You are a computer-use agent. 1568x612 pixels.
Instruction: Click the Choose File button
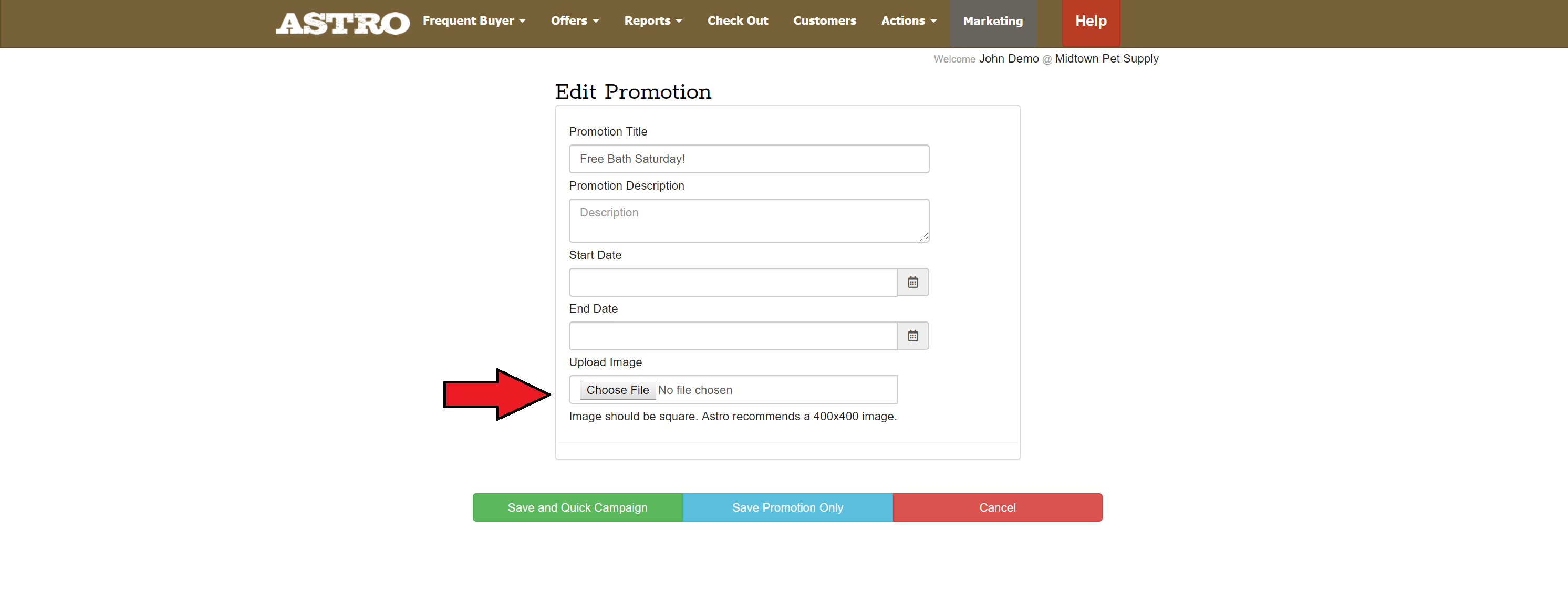pyautogui.click(x=617, y=390)
